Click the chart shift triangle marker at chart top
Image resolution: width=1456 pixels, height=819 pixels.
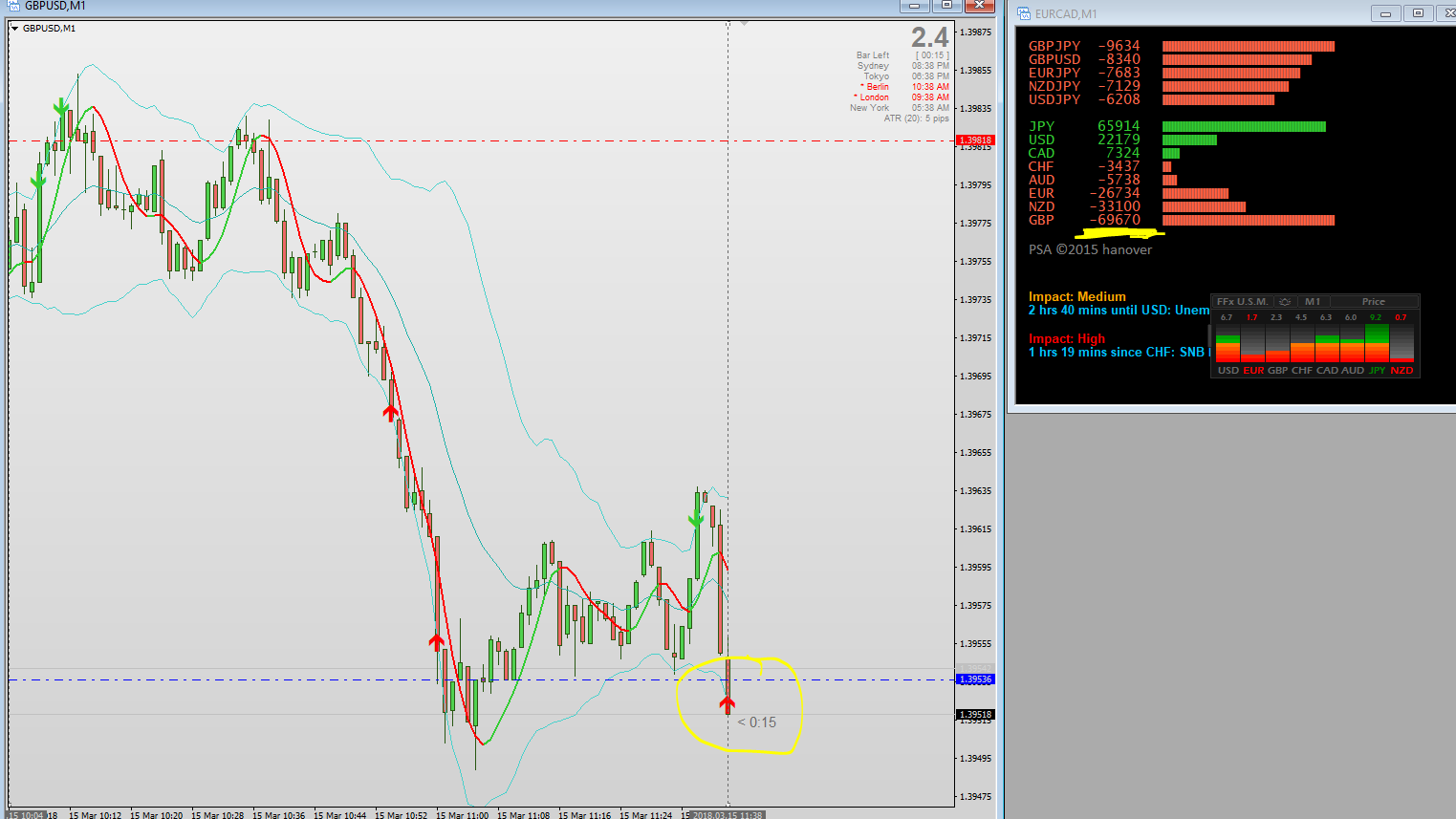(x=744, y=23)
